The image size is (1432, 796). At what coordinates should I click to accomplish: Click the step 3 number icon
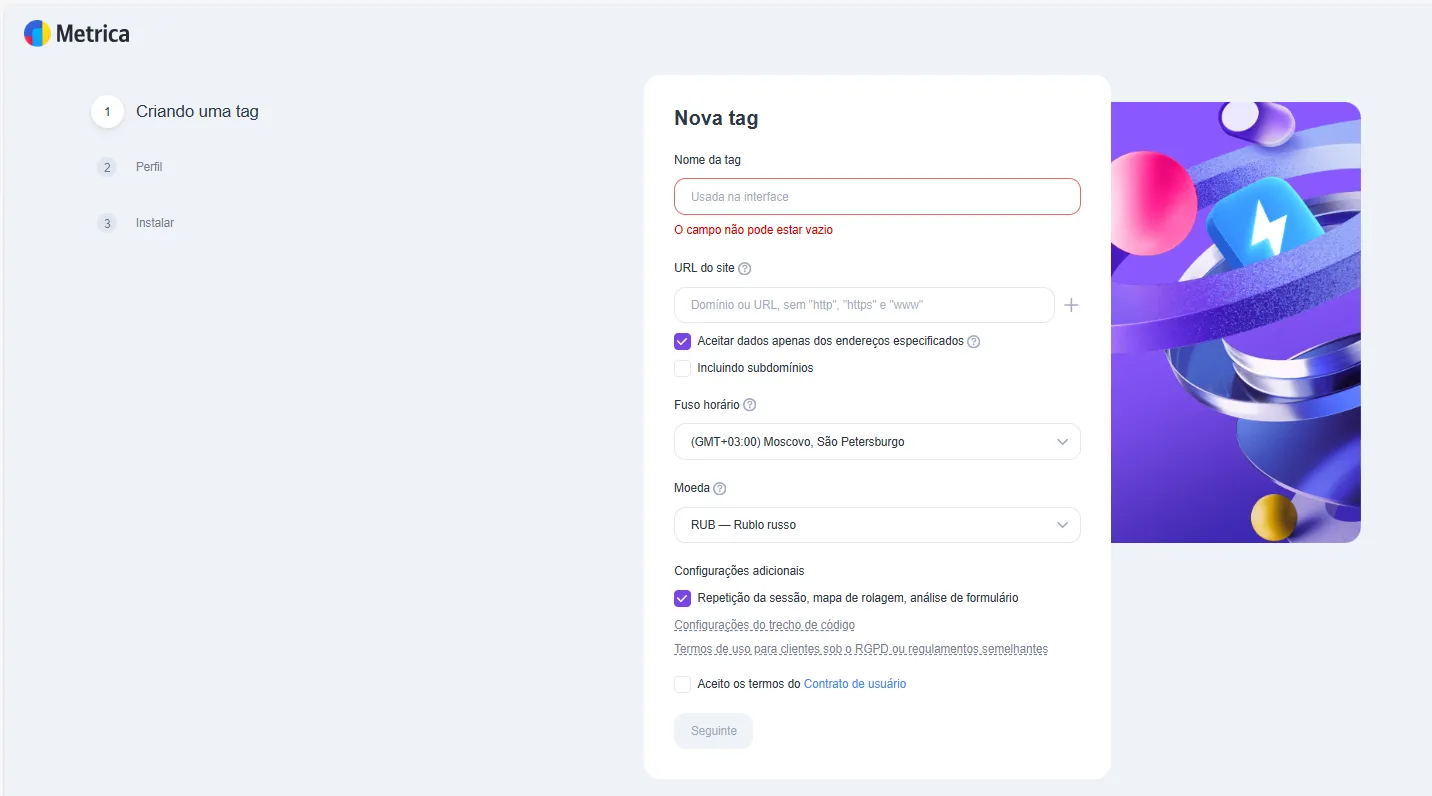[107, 223]
